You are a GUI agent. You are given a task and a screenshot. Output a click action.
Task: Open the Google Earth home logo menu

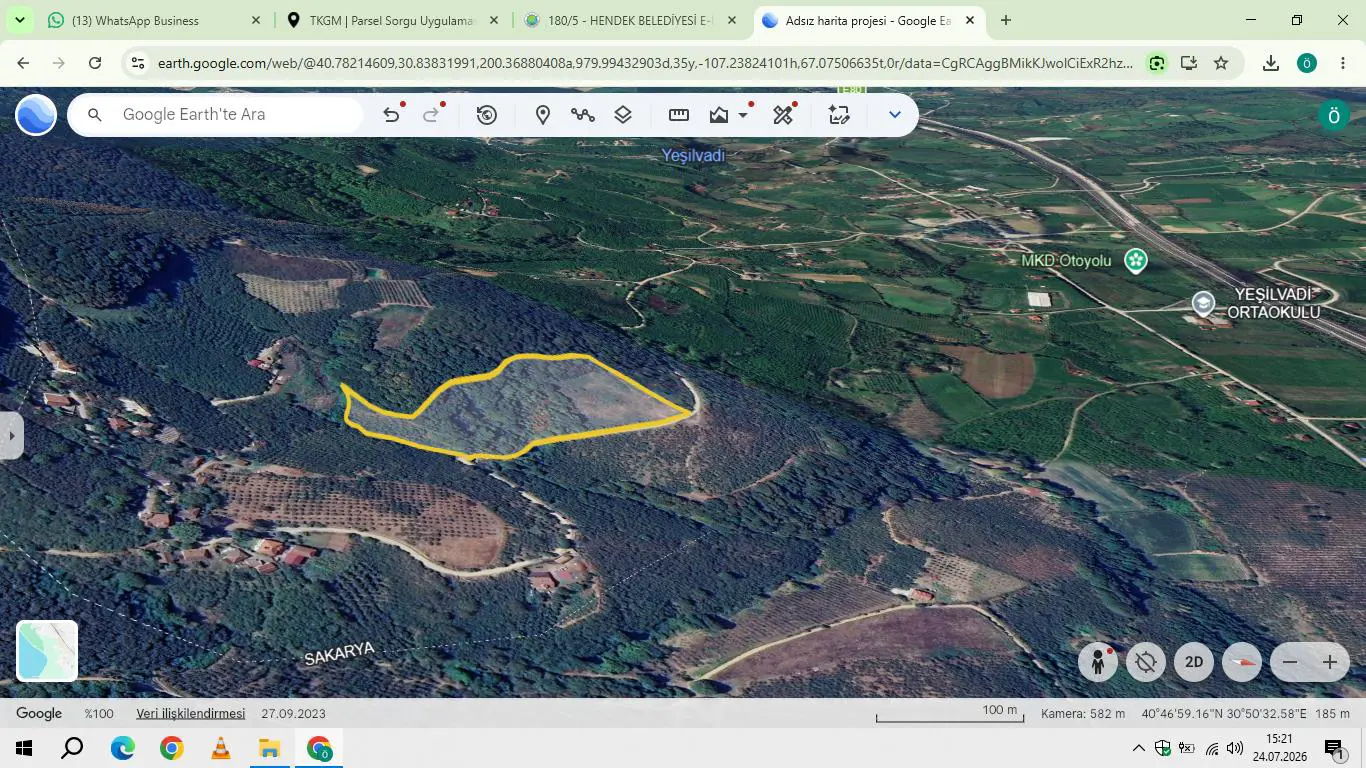point(36,115)
